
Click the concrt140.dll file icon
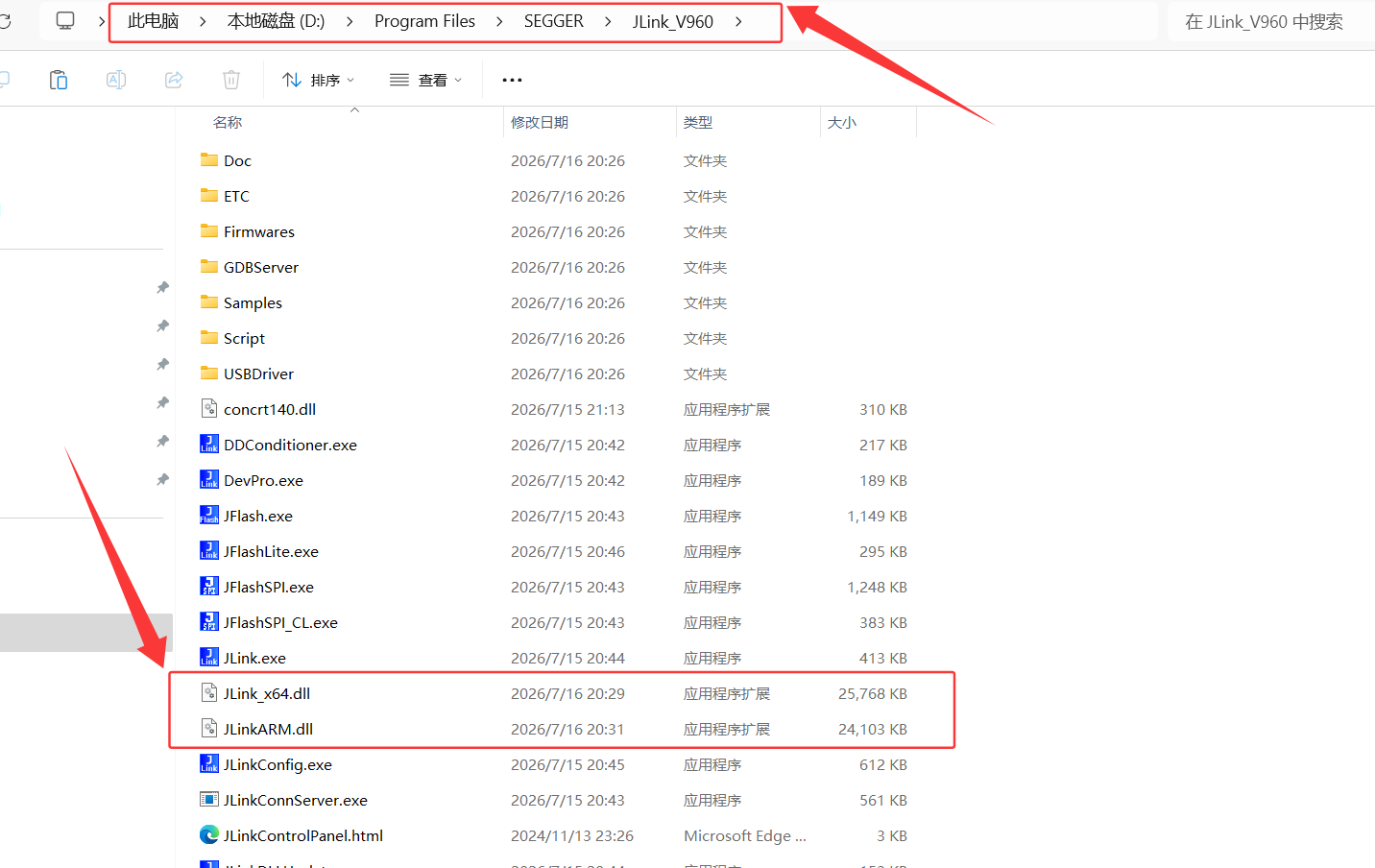tap(209, 408)
